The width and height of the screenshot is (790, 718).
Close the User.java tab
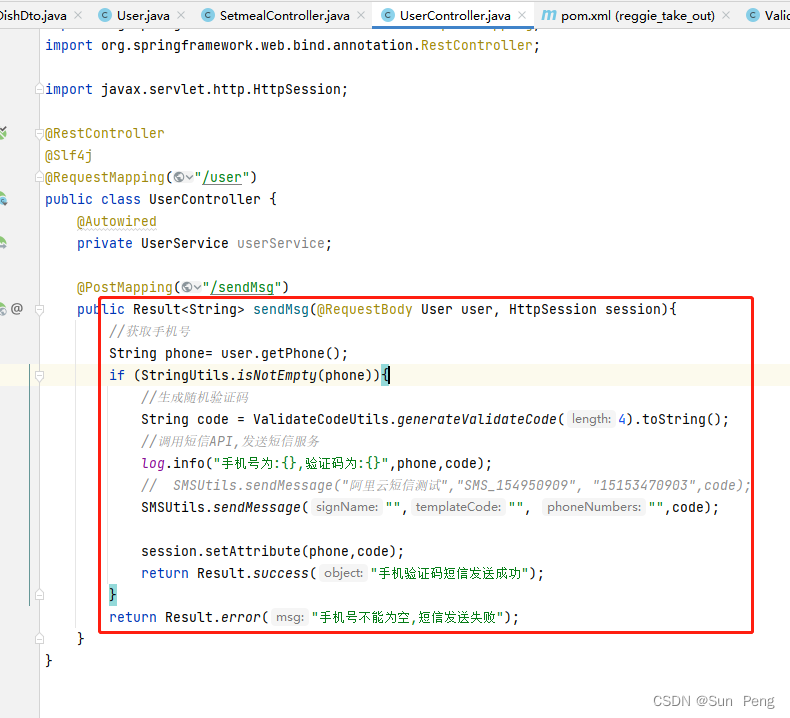click(181, 16)
